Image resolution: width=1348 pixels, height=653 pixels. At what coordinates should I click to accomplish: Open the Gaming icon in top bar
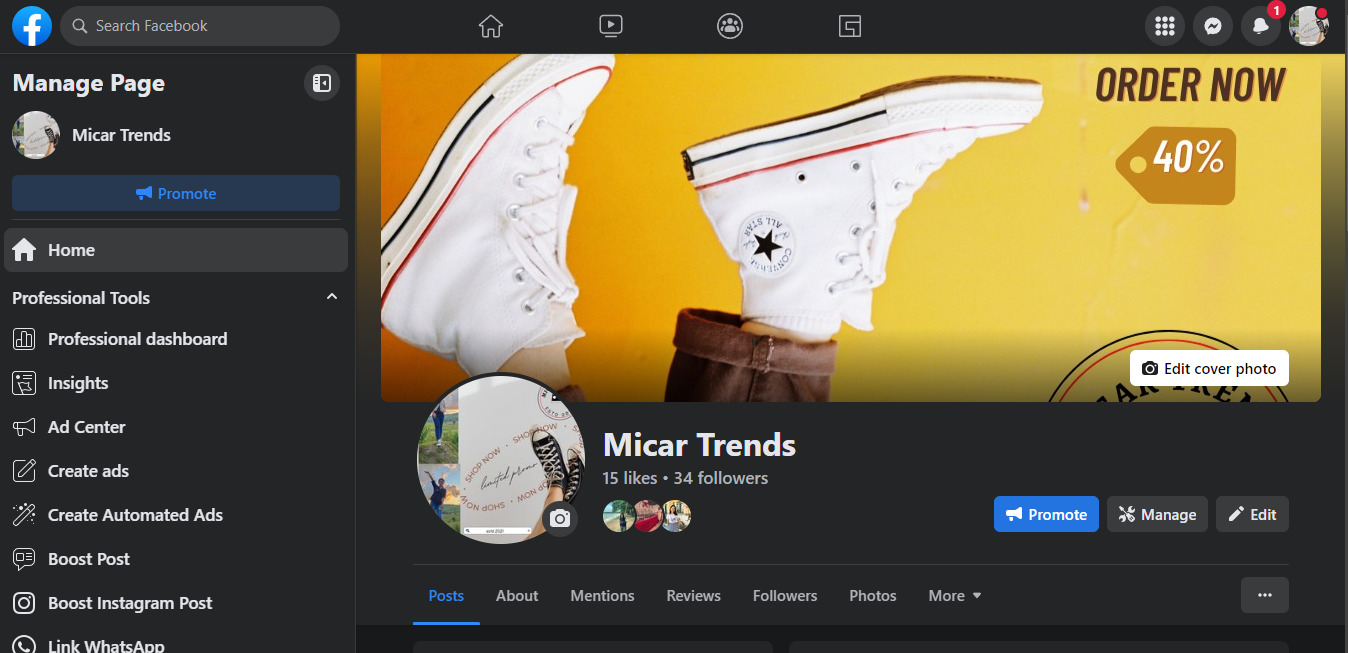pyautogui.click(x=850, y=26)
